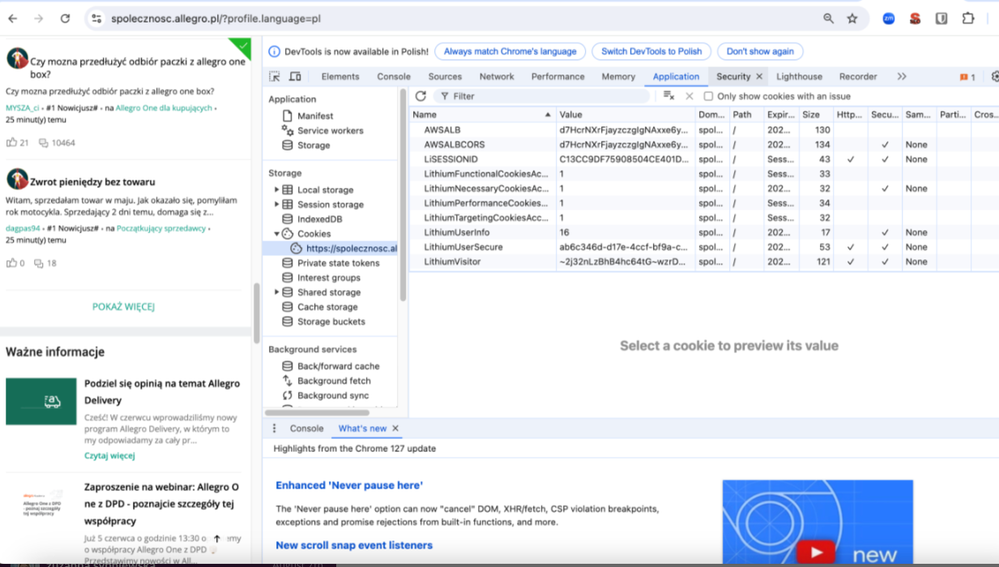Screen dimensions: 999x567
Task: Open site information icon in address bar
Action: (96, 18)
